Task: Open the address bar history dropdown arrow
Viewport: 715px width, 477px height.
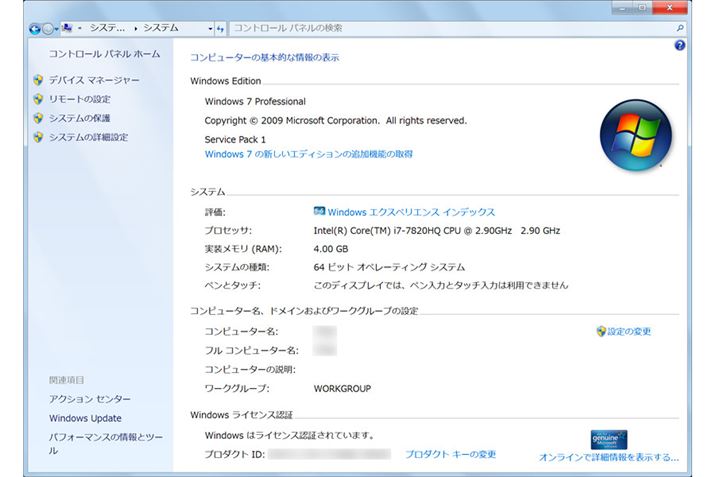Action: [x=210, y=29]
